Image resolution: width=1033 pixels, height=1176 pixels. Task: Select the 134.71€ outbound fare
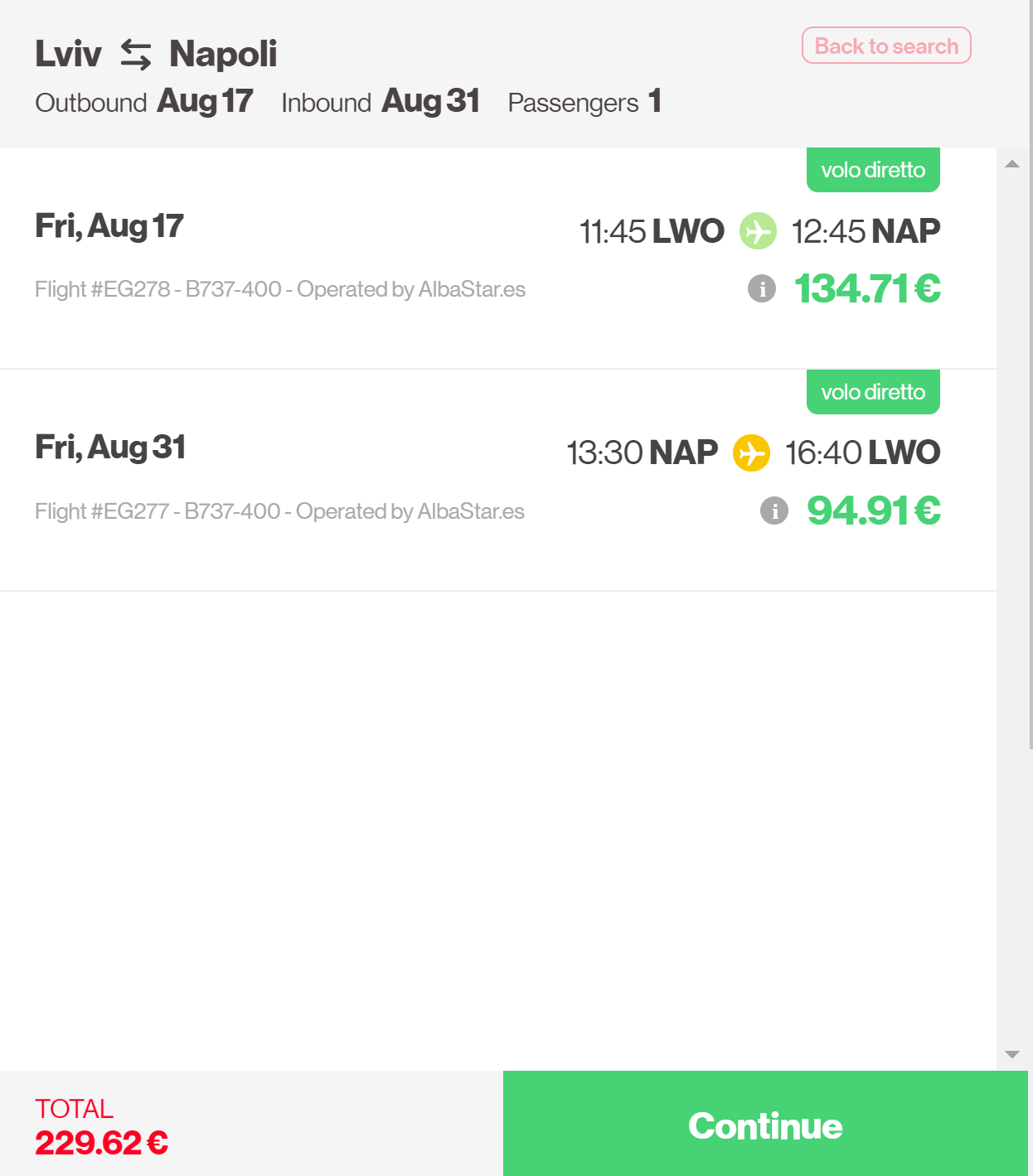pos(867,288)
